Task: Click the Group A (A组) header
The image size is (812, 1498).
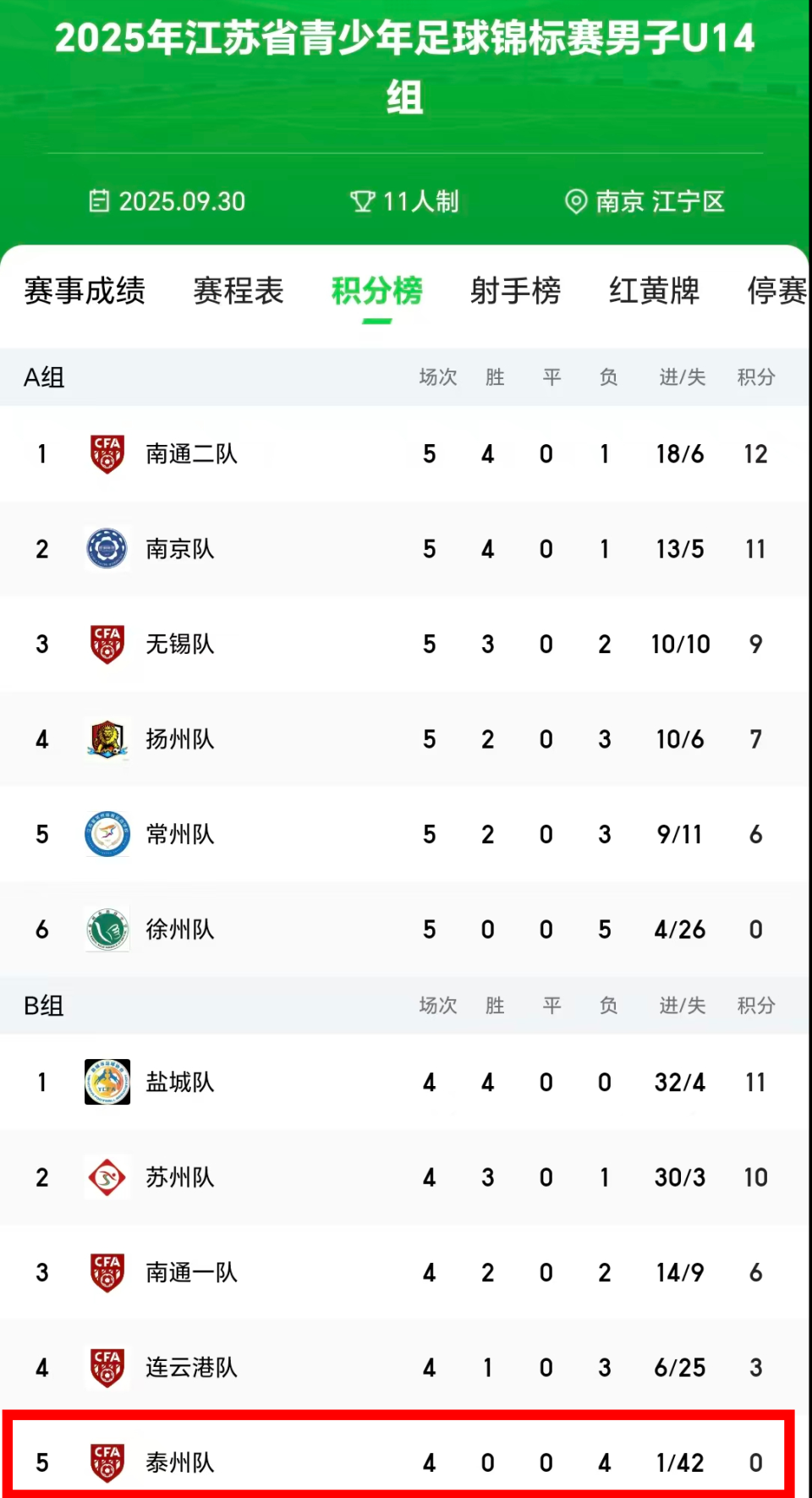Action: (44, 377)
